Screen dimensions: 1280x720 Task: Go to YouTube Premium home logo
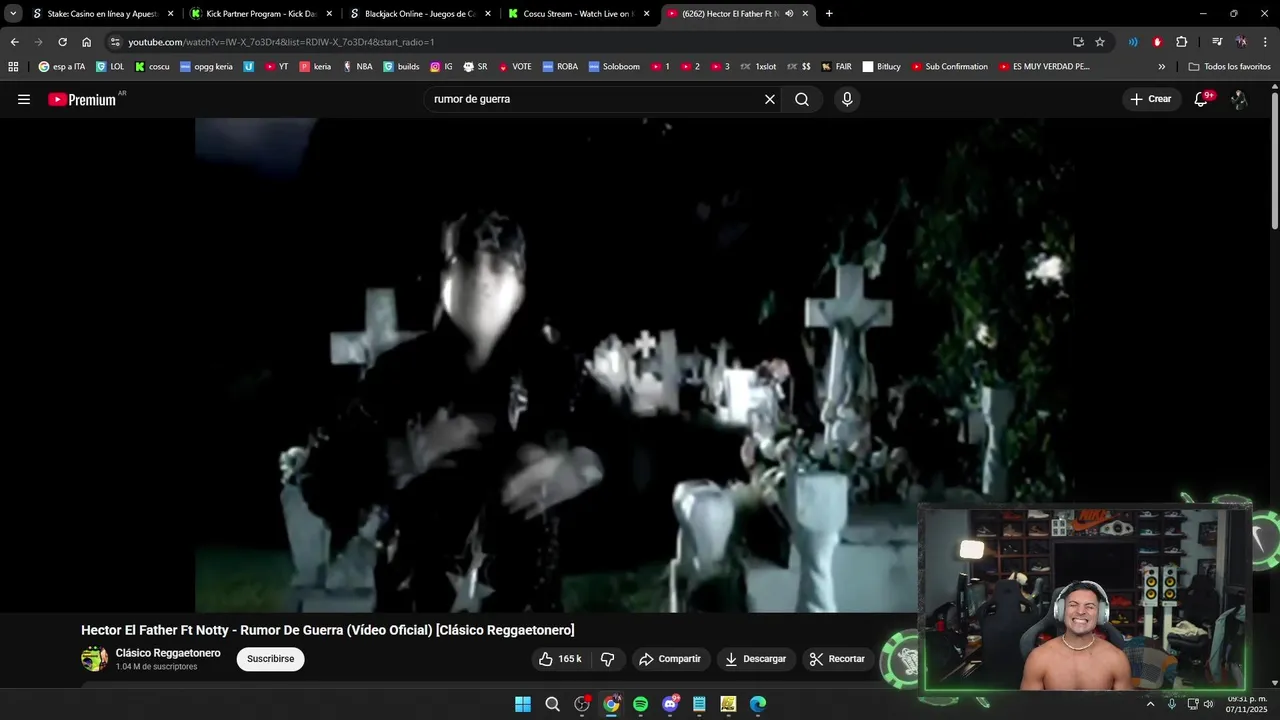[x=82, y=99]
